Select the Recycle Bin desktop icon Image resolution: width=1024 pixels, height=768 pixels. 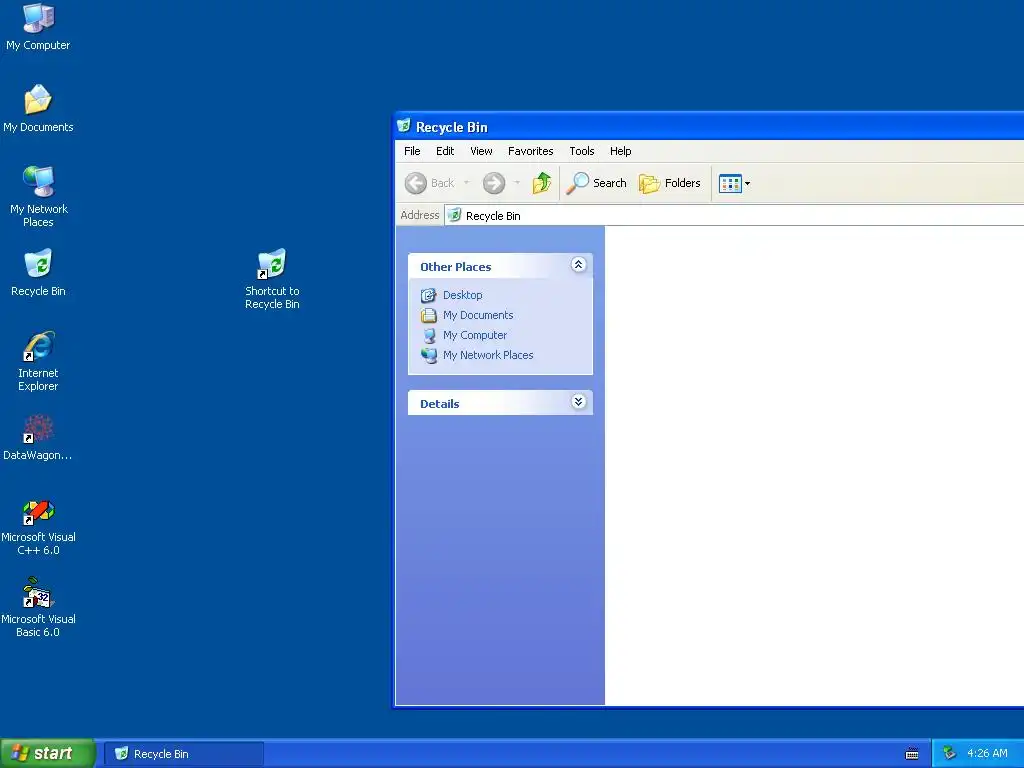38,272
